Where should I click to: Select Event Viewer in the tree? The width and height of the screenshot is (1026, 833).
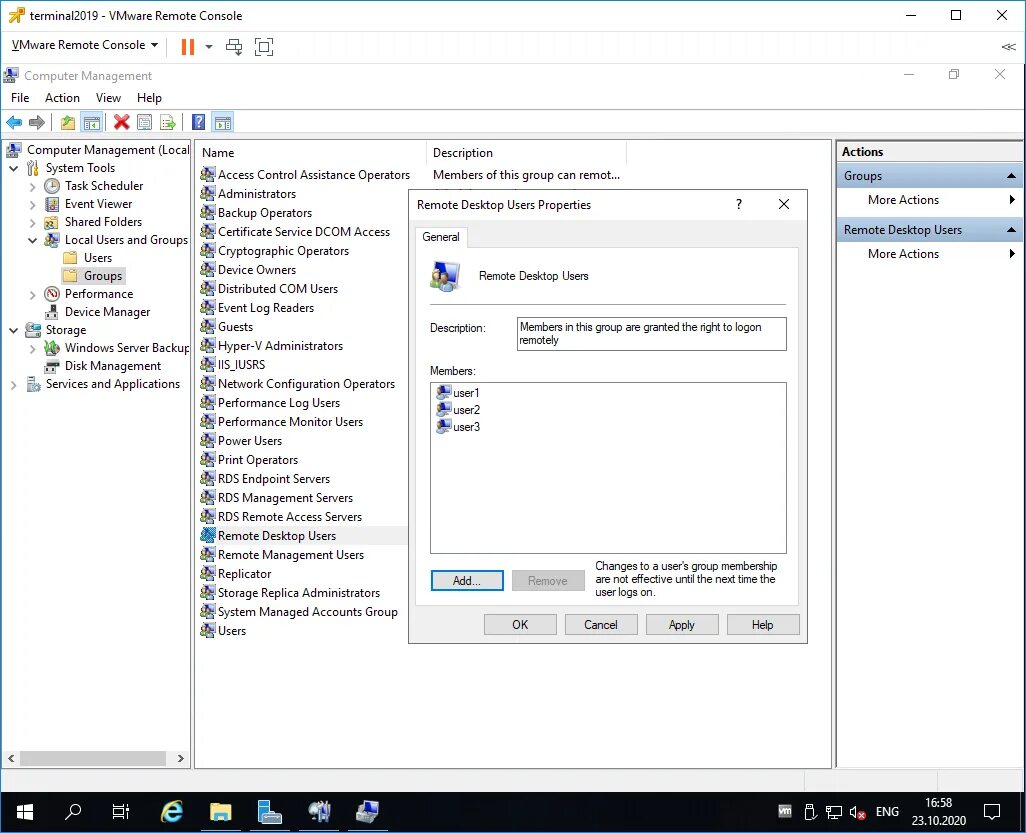pos(98,204)
